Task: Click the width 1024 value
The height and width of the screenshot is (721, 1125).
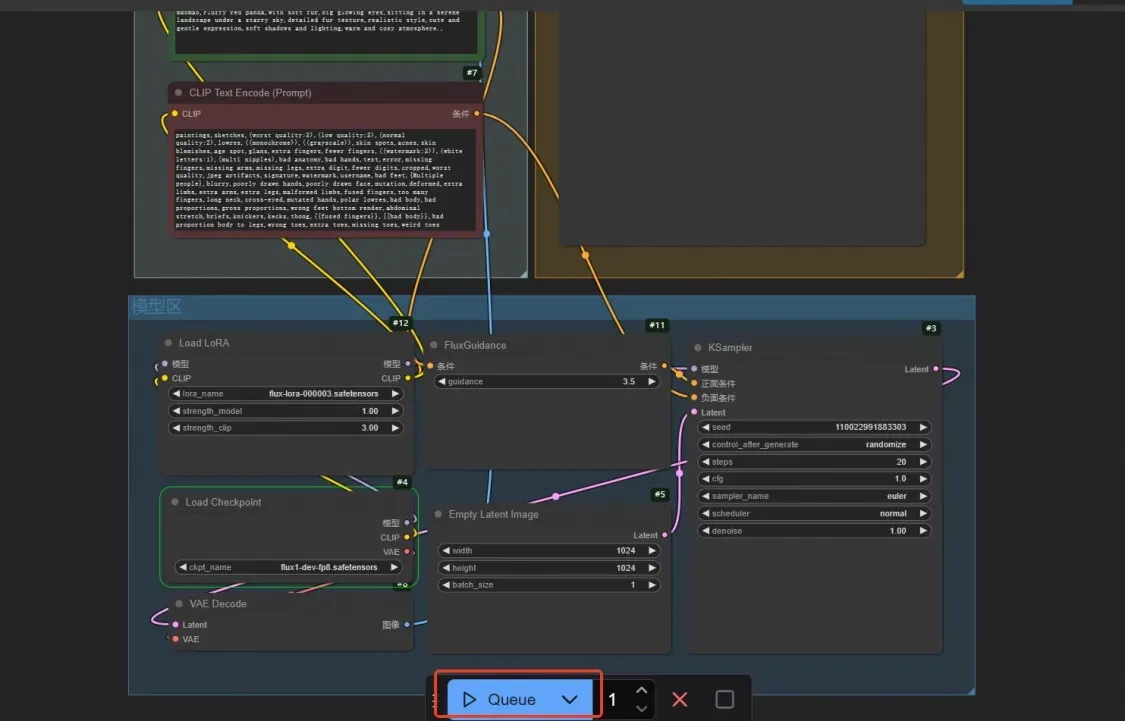Action: (626, 551)
